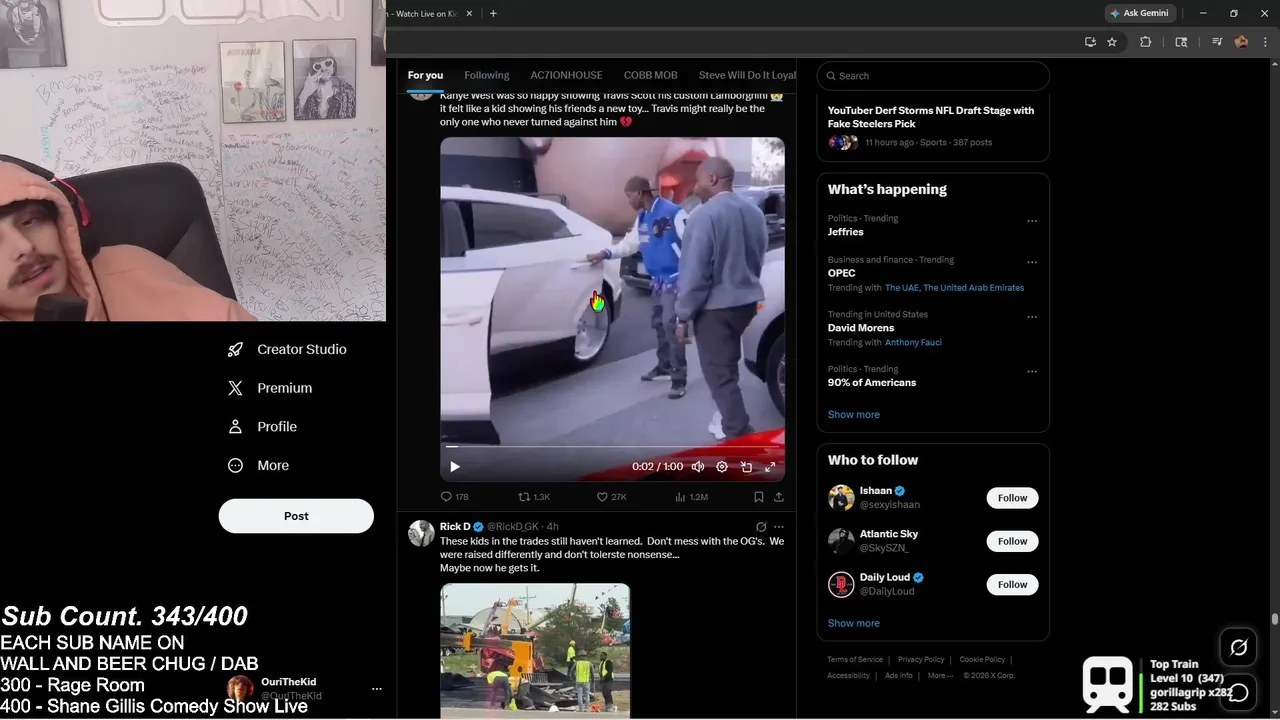Screen dimensions: 1280x720
Task: Open tab search icon in Chrome toolbar
Action: (x=1181, y=42)
